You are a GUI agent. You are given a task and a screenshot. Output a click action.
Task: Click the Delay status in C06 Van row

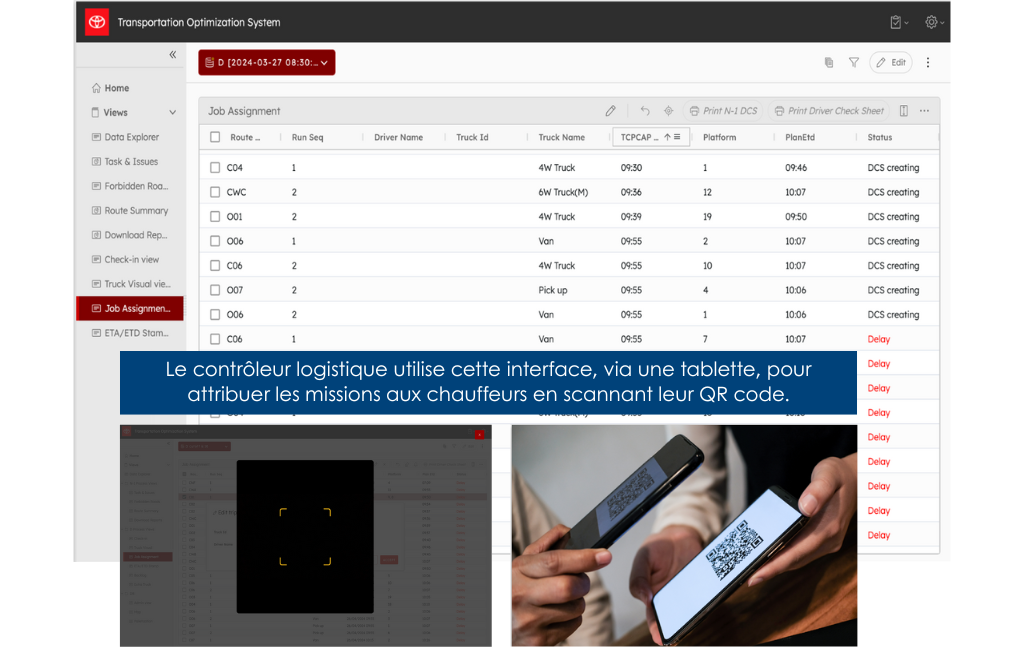click(879, 339)
